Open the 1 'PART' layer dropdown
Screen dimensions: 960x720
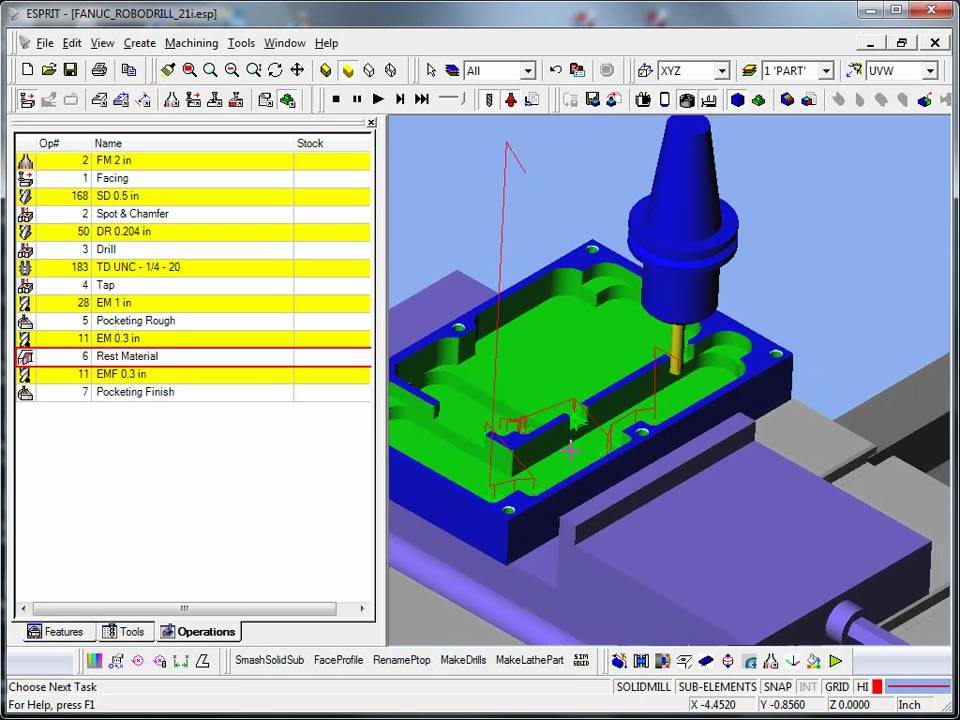click(826, 71)
